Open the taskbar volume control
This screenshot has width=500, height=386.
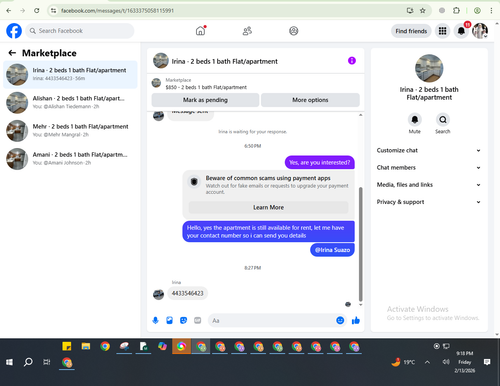coord(446,362)
